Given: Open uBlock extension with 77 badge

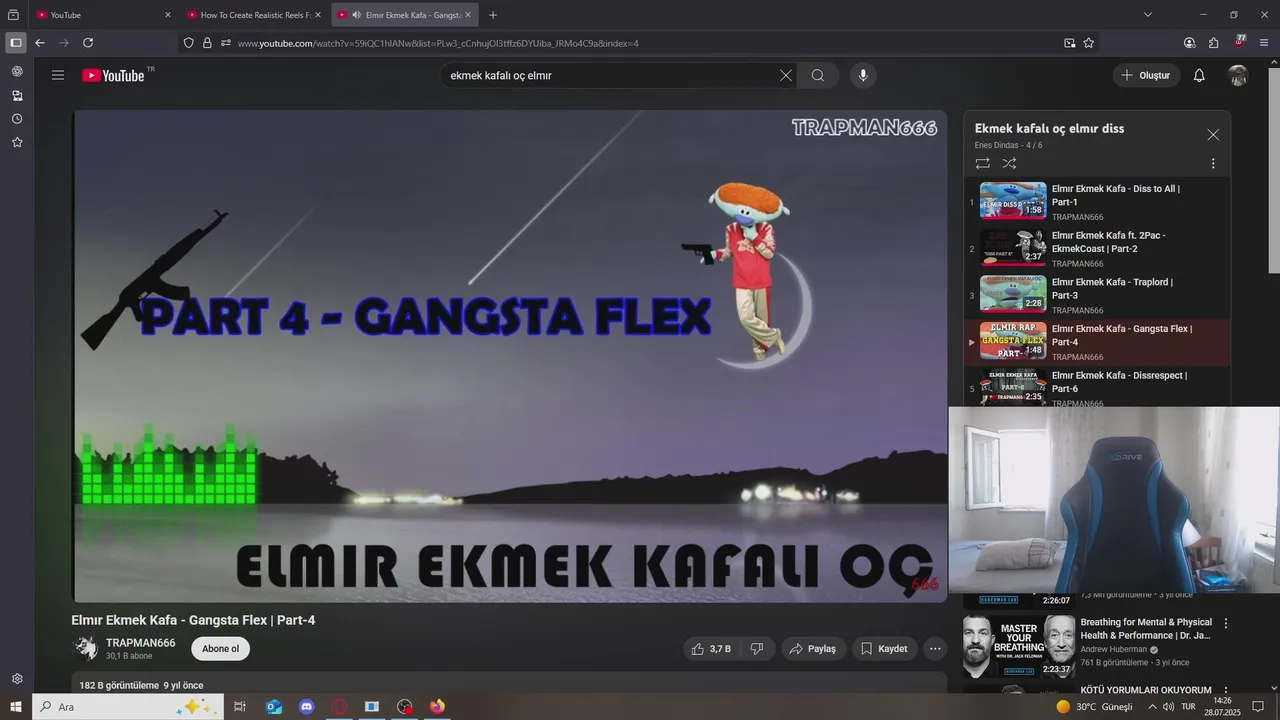Looking at the screenshot, I should [1239, 42].
